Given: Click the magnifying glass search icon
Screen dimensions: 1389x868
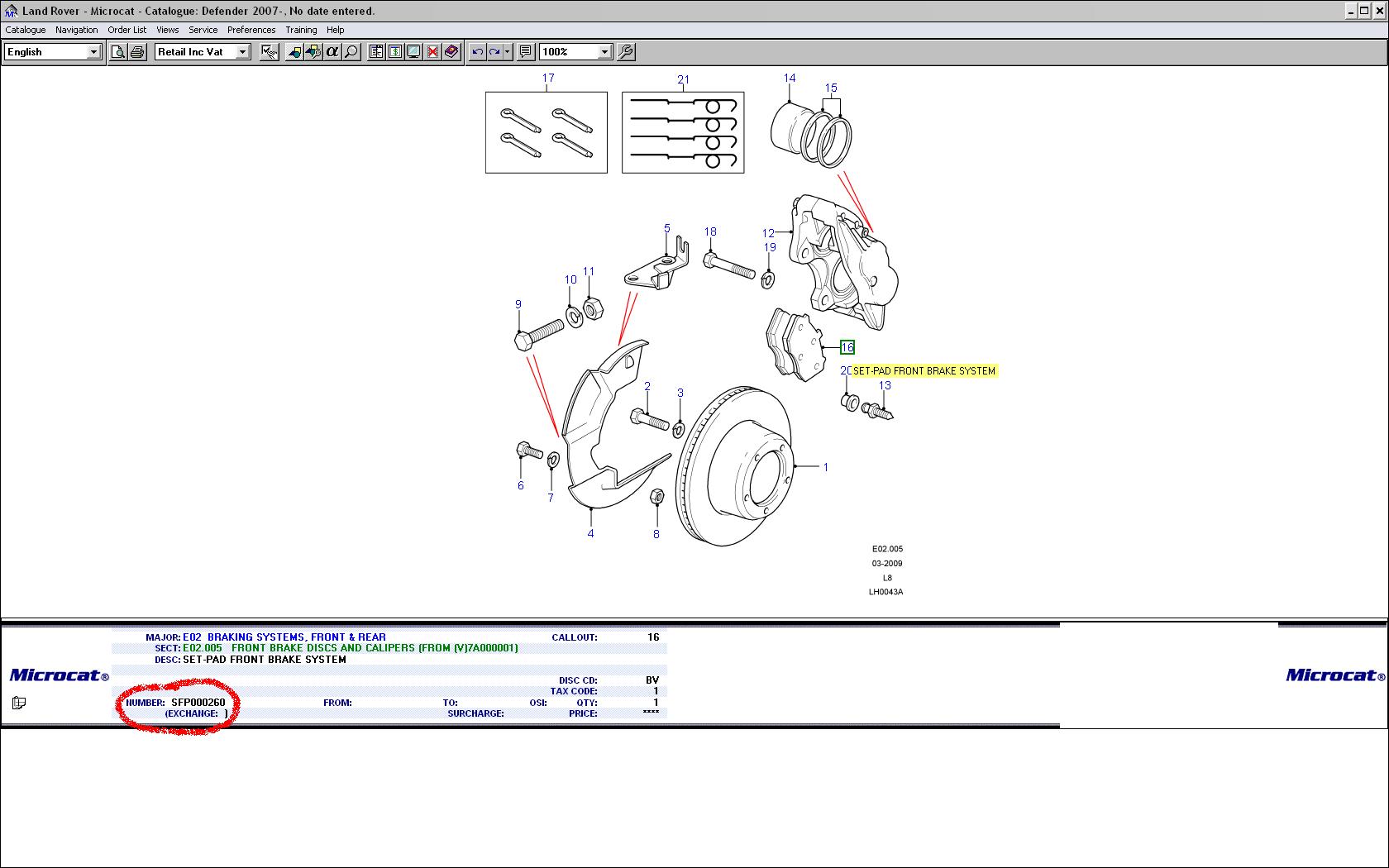Looking at the screenshot, I should [351, 52].
